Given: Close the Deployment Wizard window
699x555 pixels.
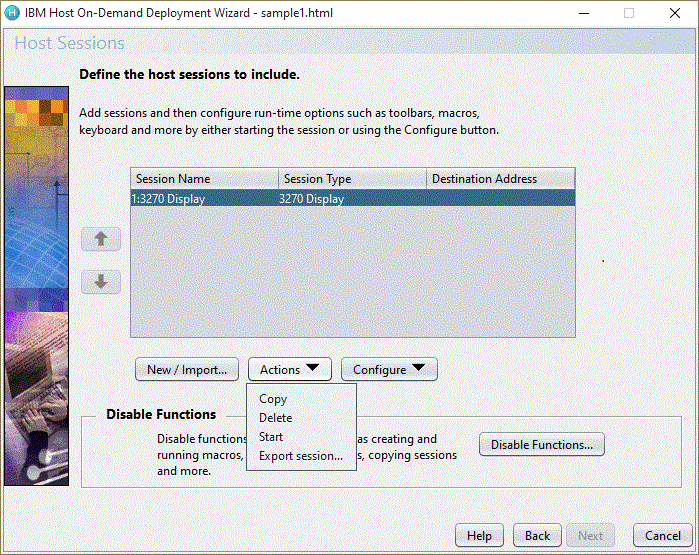Looking at the screenshot, I should 675,13.
